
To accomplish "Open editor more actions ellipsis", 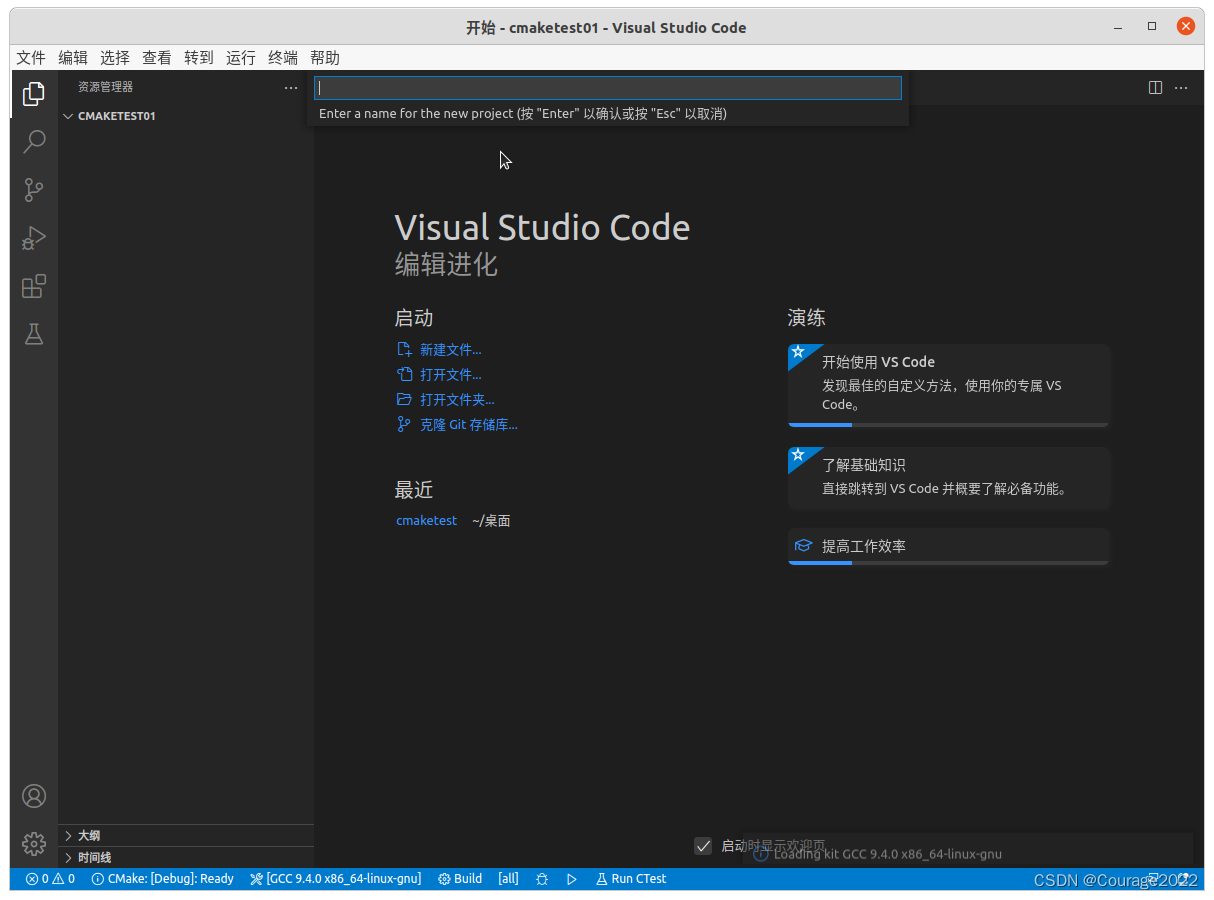I will [x=1181, y=88].
